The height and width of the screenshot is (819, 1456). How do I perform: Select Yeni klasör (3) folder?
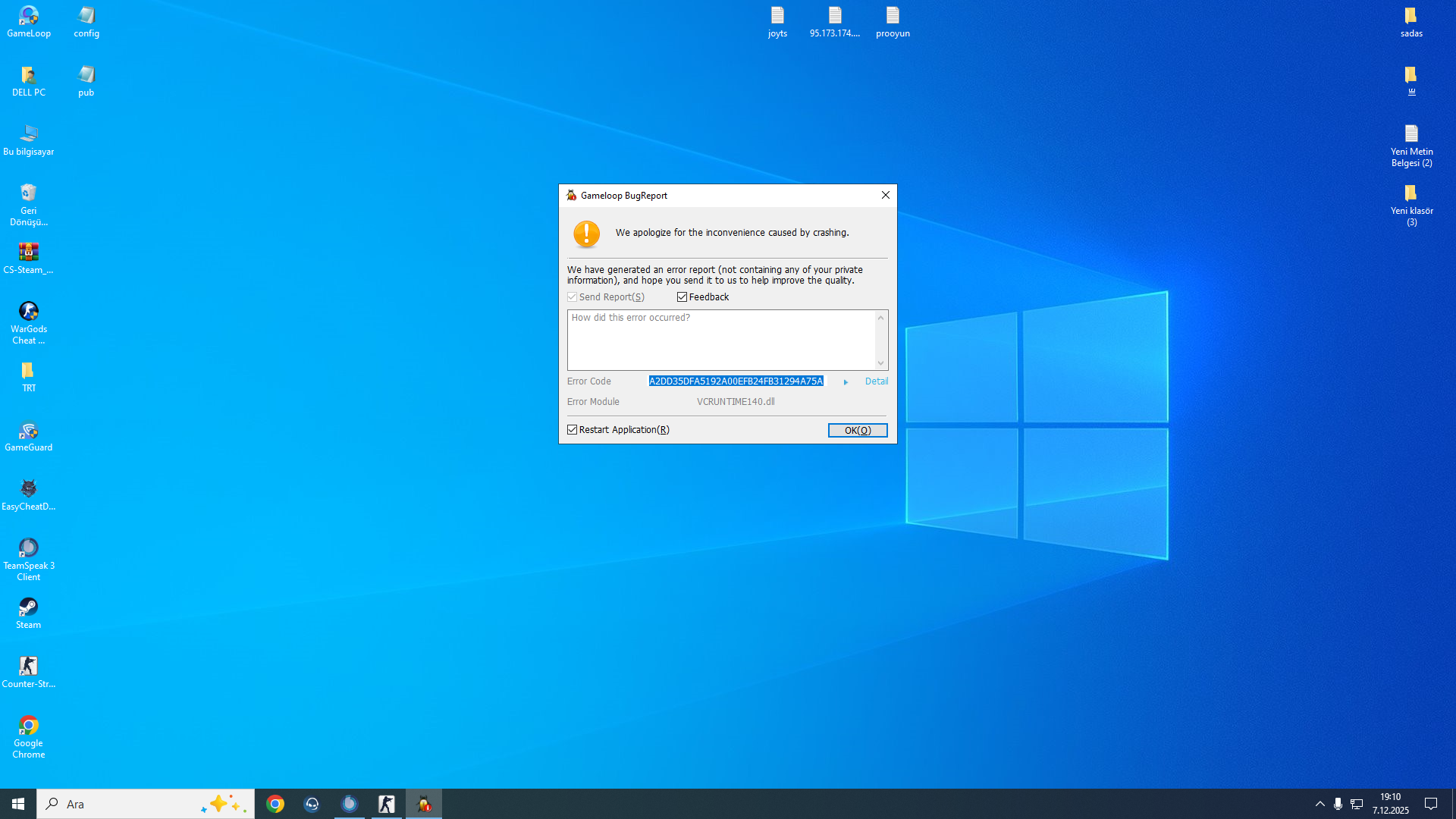pyautogui.click(x=1411, y=204)
